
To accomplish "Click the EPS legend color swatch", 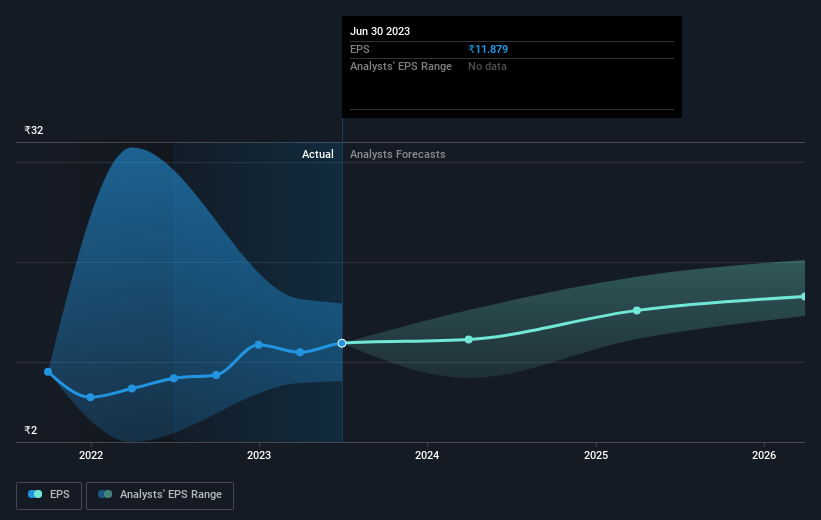I will click(x=35, y=494).
